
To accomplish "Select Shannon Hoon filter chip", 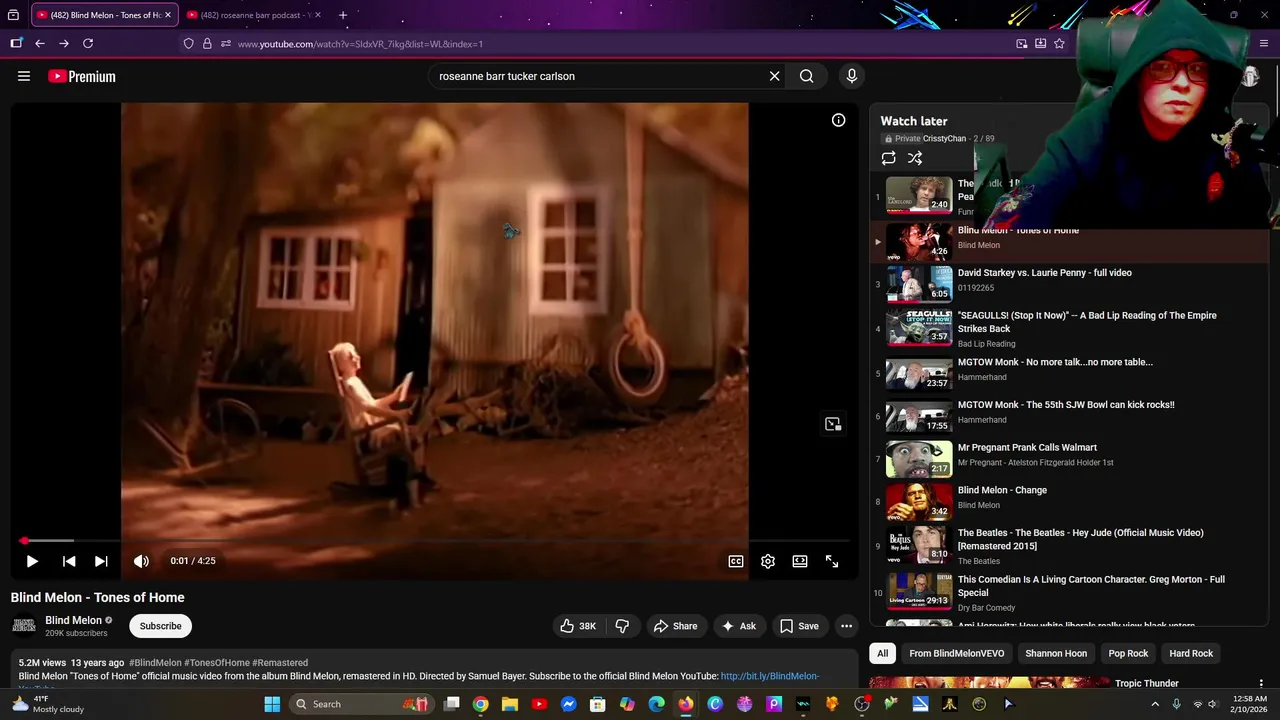I will (x=1056, y=653).
